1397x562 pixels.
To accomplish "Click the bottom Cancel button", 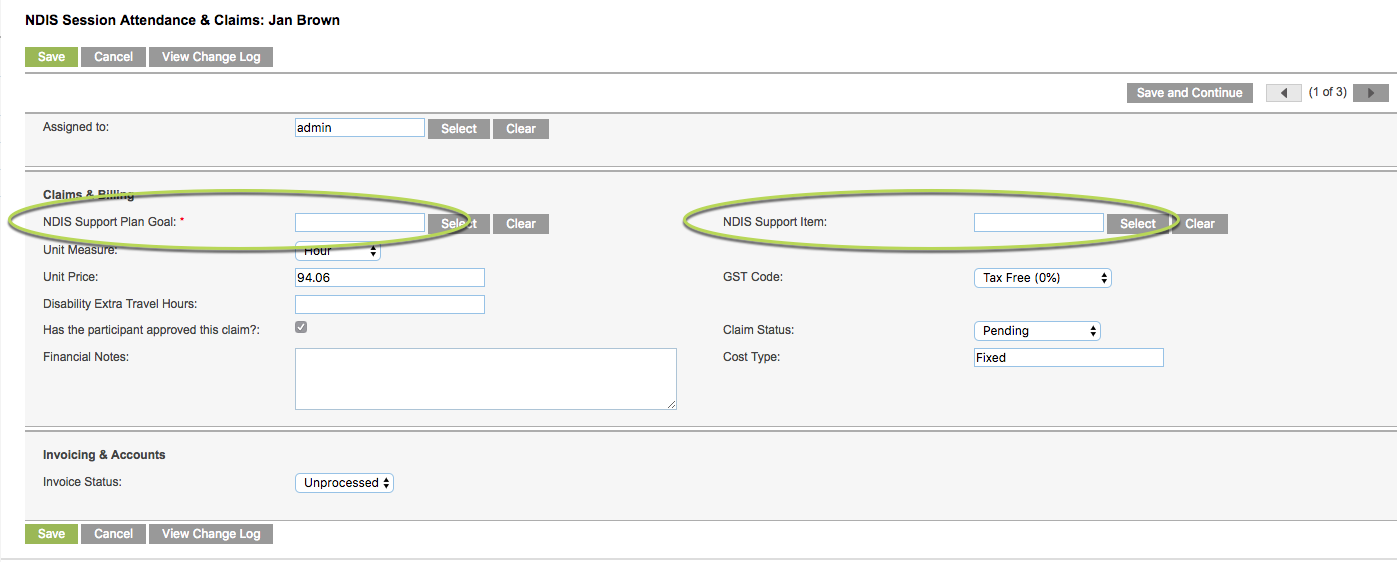I will coord(113,534).
